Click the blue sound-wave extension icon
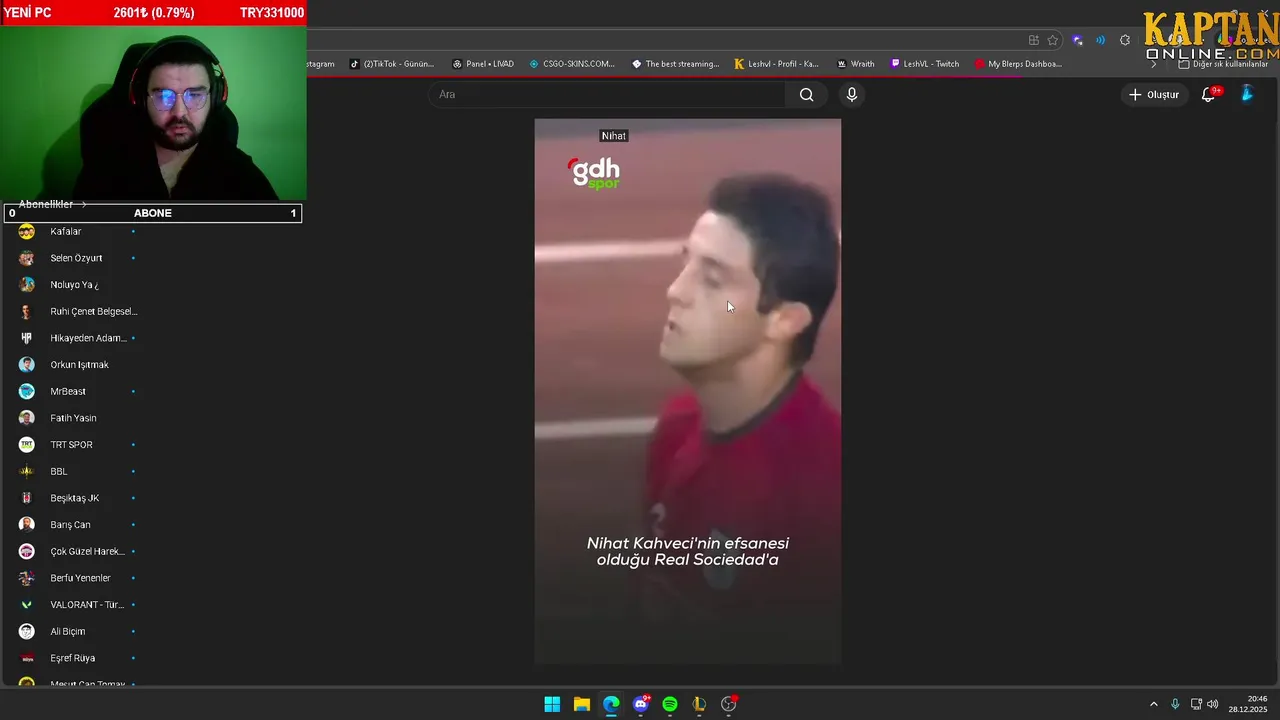Screen dimensions: 1280x720 pos(1100,40)
